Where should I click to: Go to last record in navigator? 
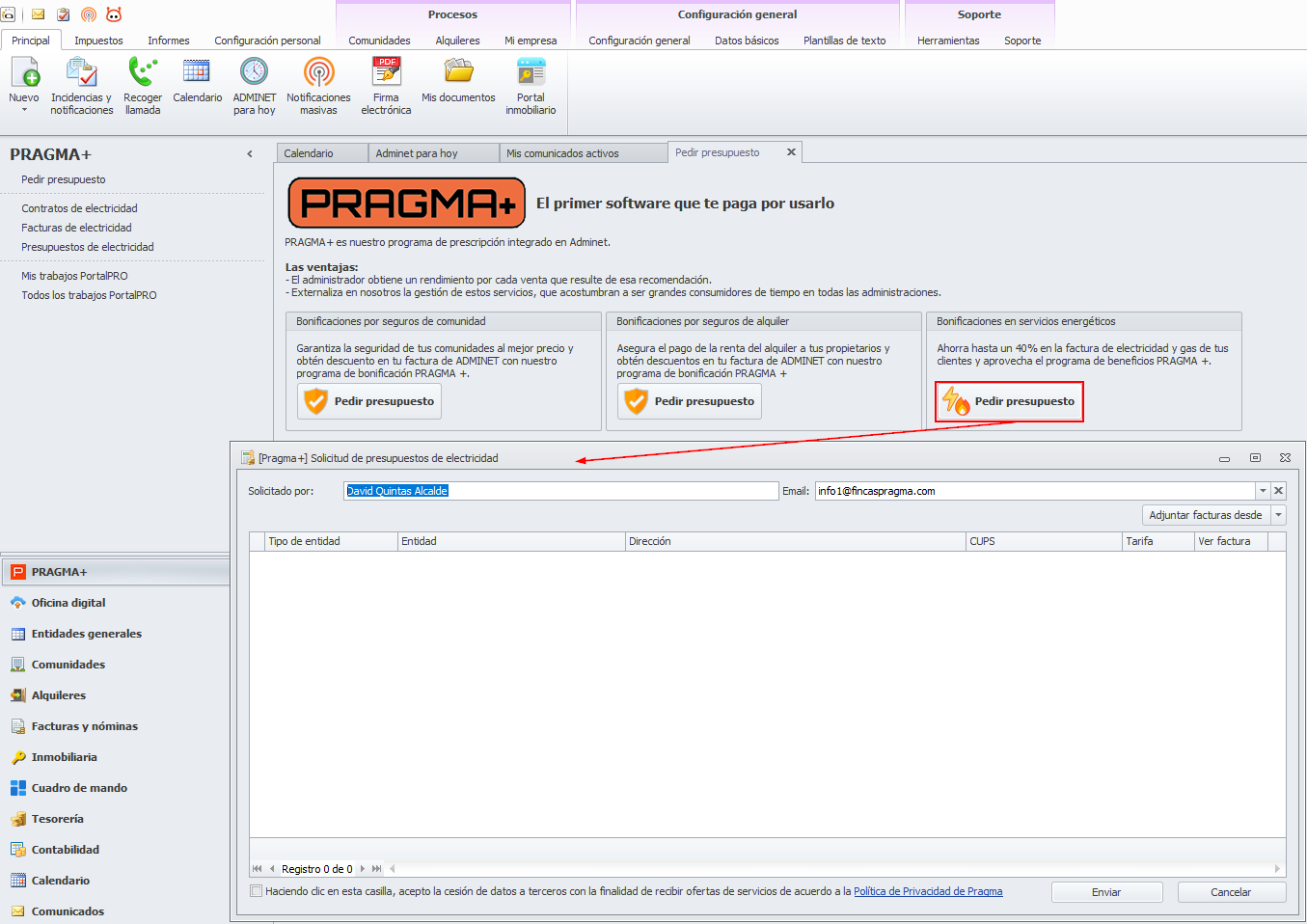[x=376, y=869]
